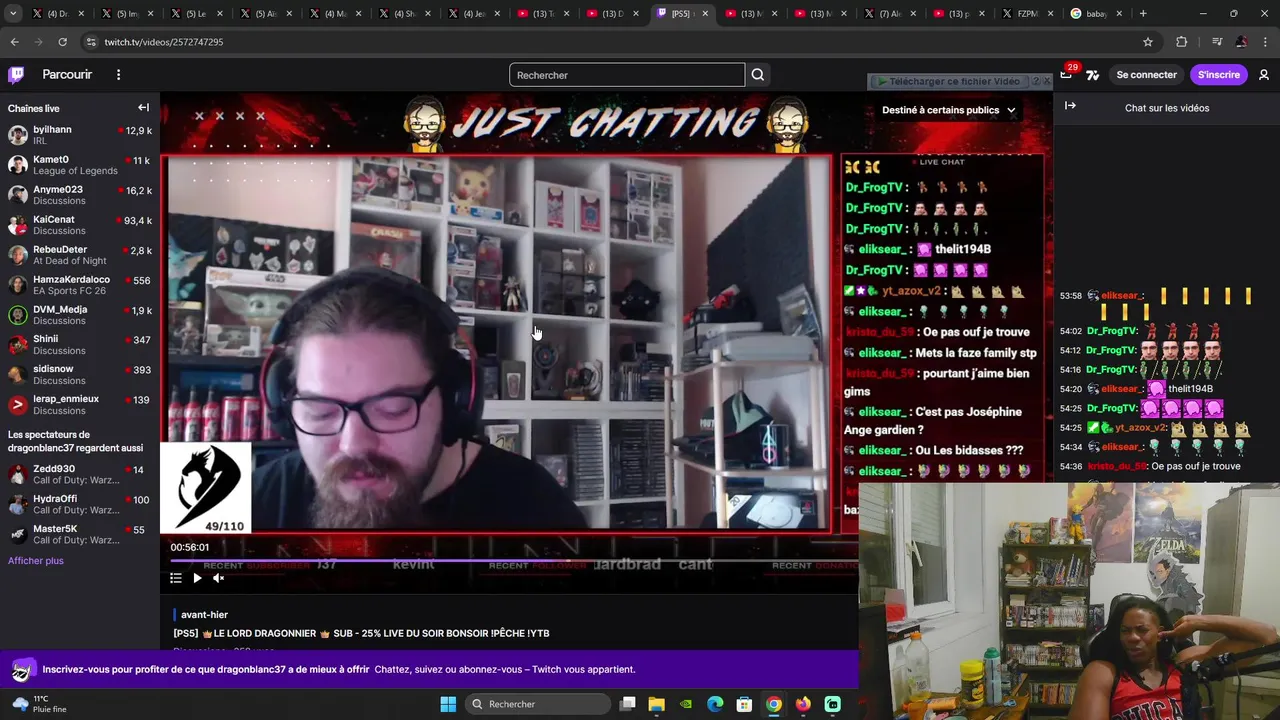Play the video
The width and height of the screenshot is (1280, 720).
coord(197,578)
